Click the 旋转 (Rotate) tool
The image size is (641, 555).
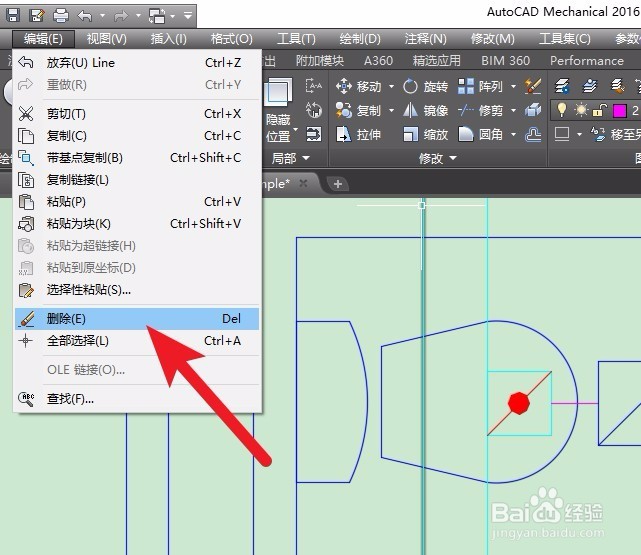(x=425, y=87)
